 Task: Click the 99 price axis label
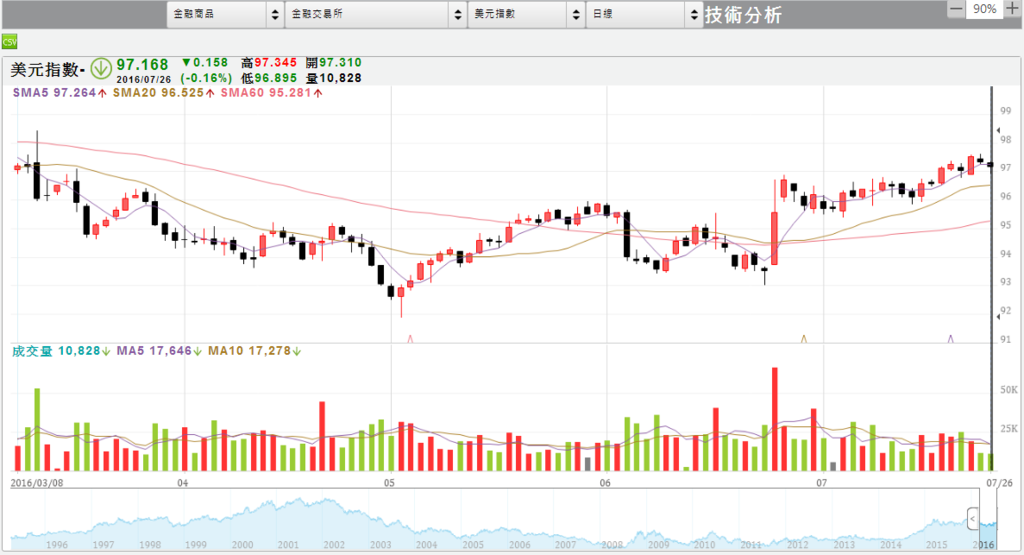click(x=1006, y=111)
